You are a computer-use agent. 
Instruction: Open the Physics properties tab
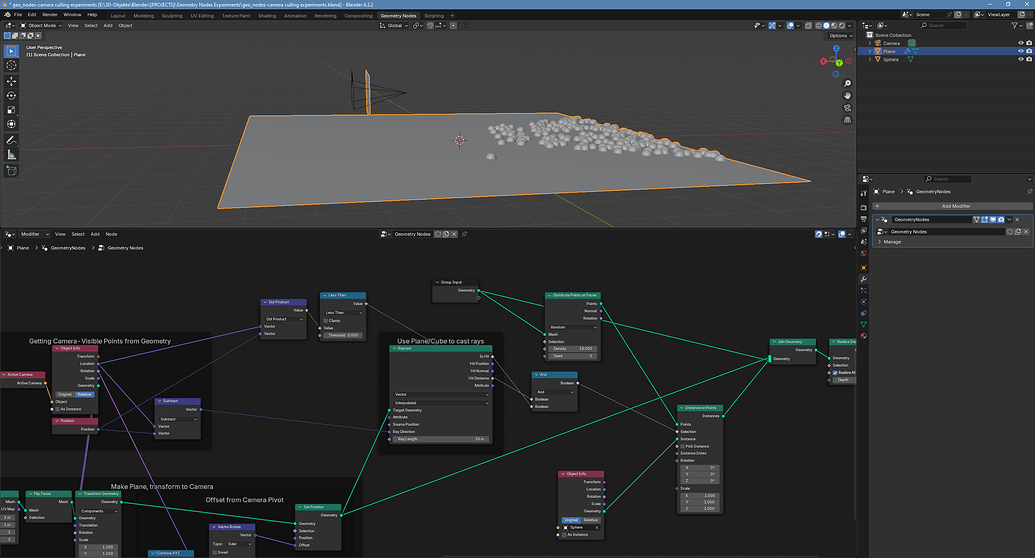[863, 302]
